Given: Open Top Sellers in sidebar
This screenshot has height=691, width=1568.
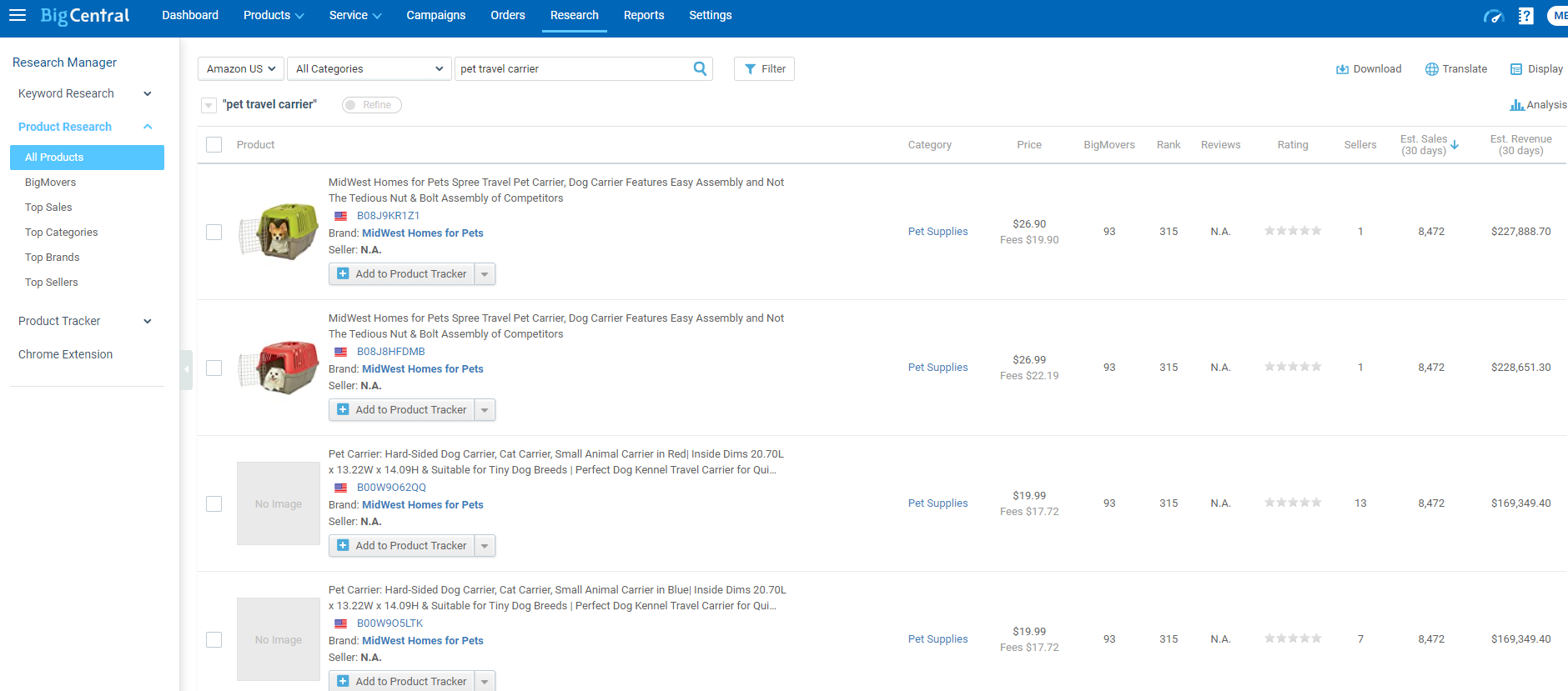Looking at the screenshot, I should pos(51,283).
